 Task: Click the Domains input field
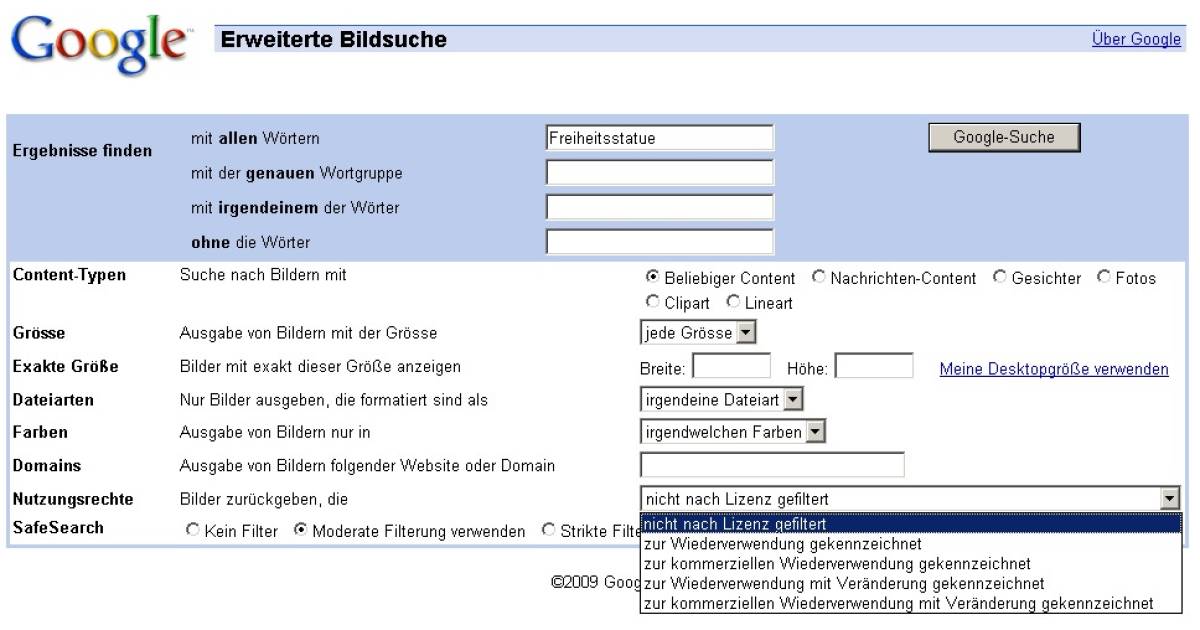tap(772, 465)
